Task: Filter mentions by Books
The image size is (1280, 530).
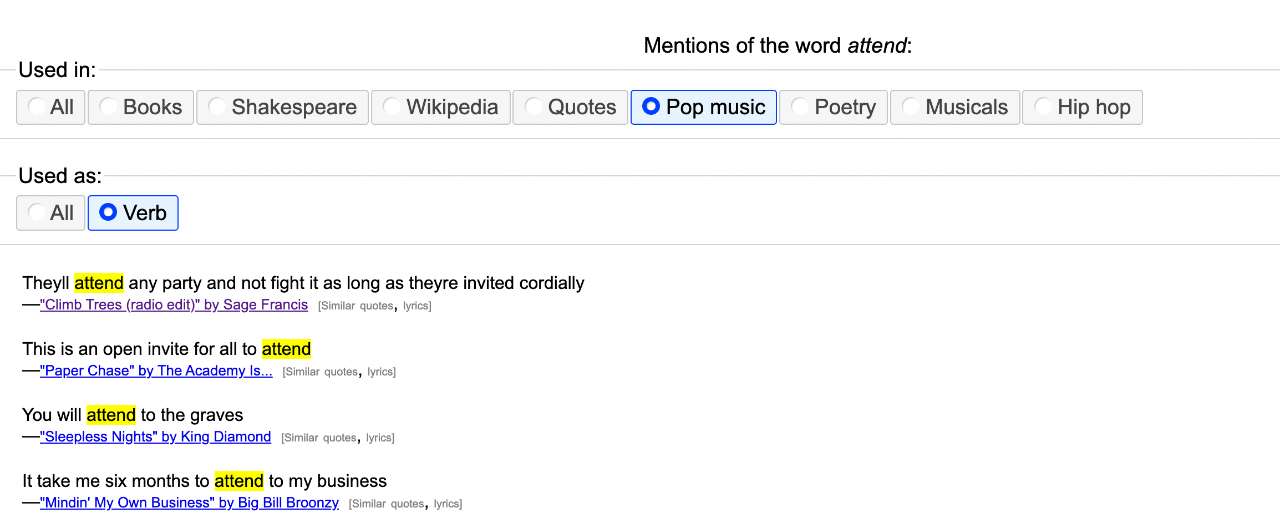Action: pos(141,108)
